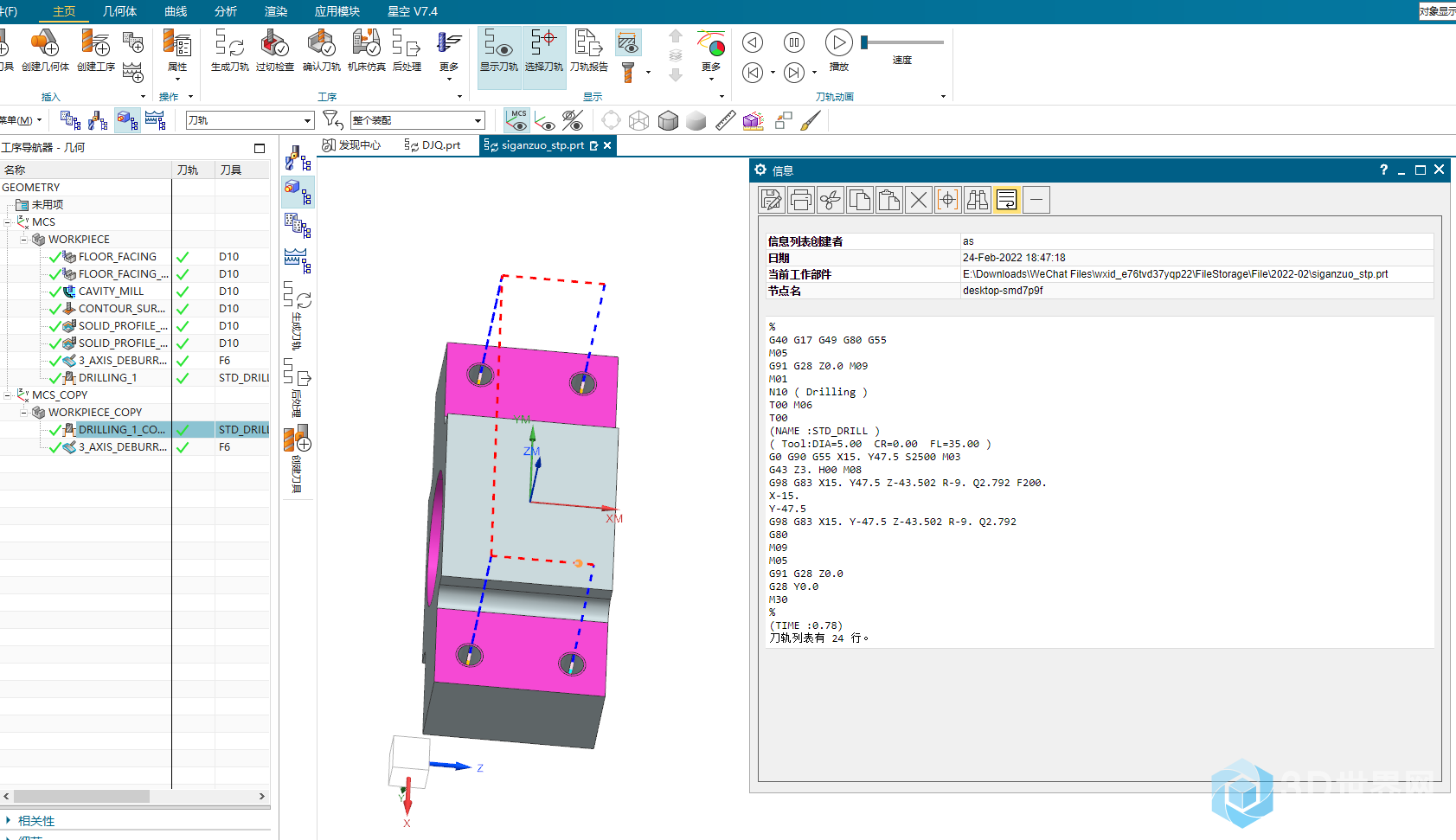Screen dimensions: 1456x840
Task: Open the 分析 ribbon tab
Action: point(226,11)
